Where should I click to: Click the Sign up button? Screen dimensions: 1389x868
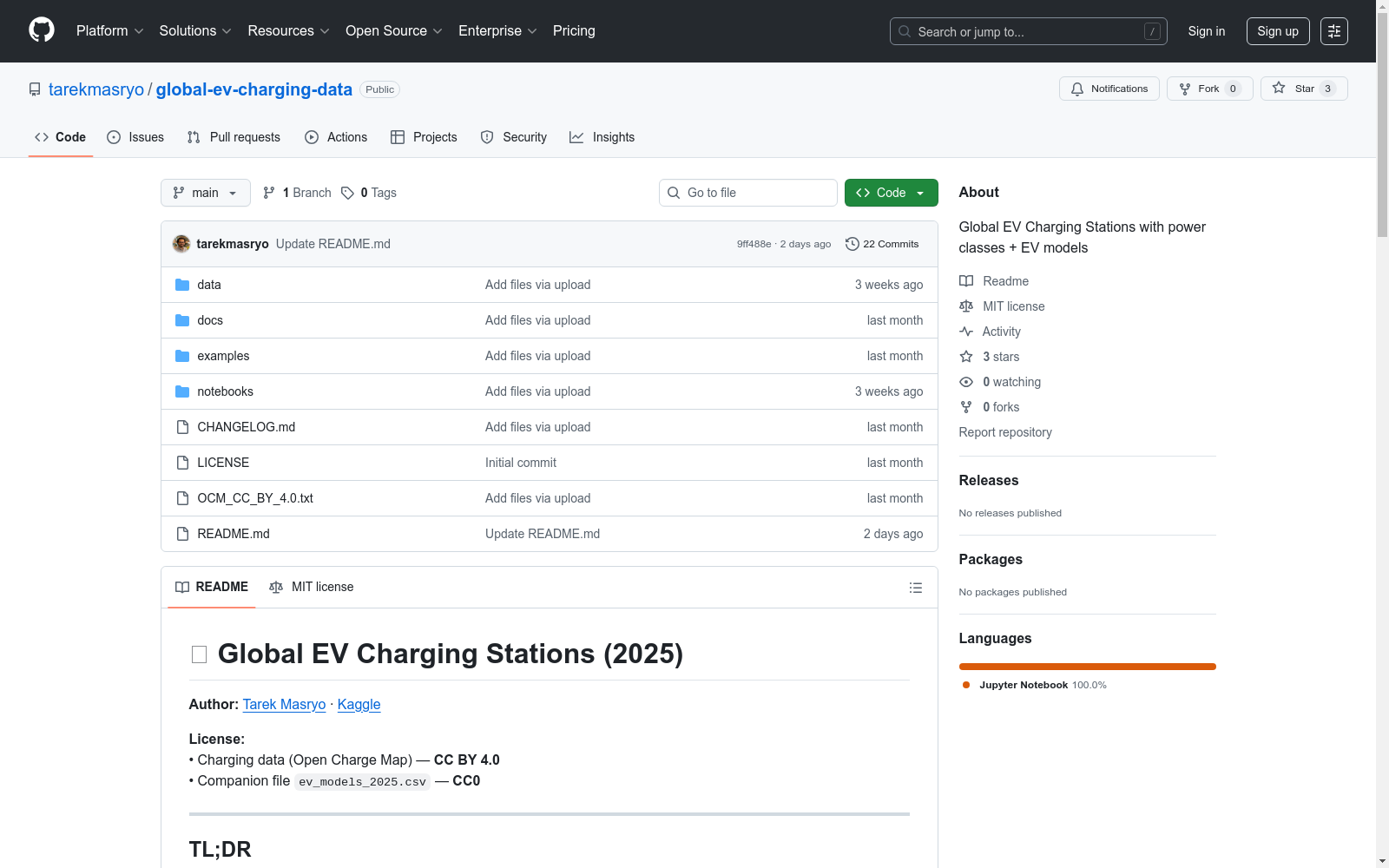pyautogui.click(x=1277, y=31)
